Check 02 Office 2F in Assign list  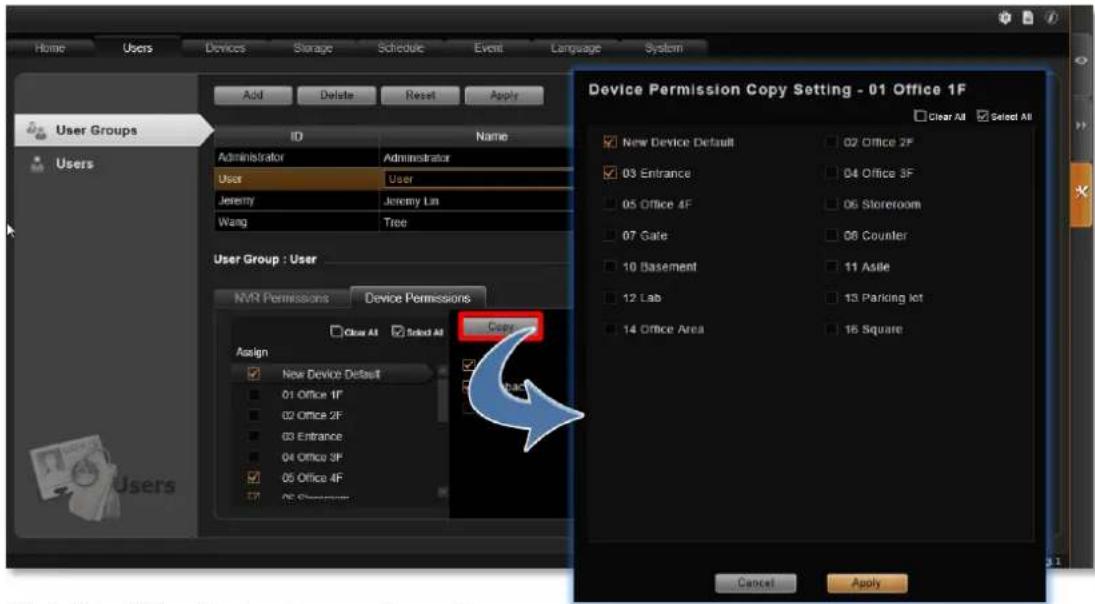tap(253, 415)
